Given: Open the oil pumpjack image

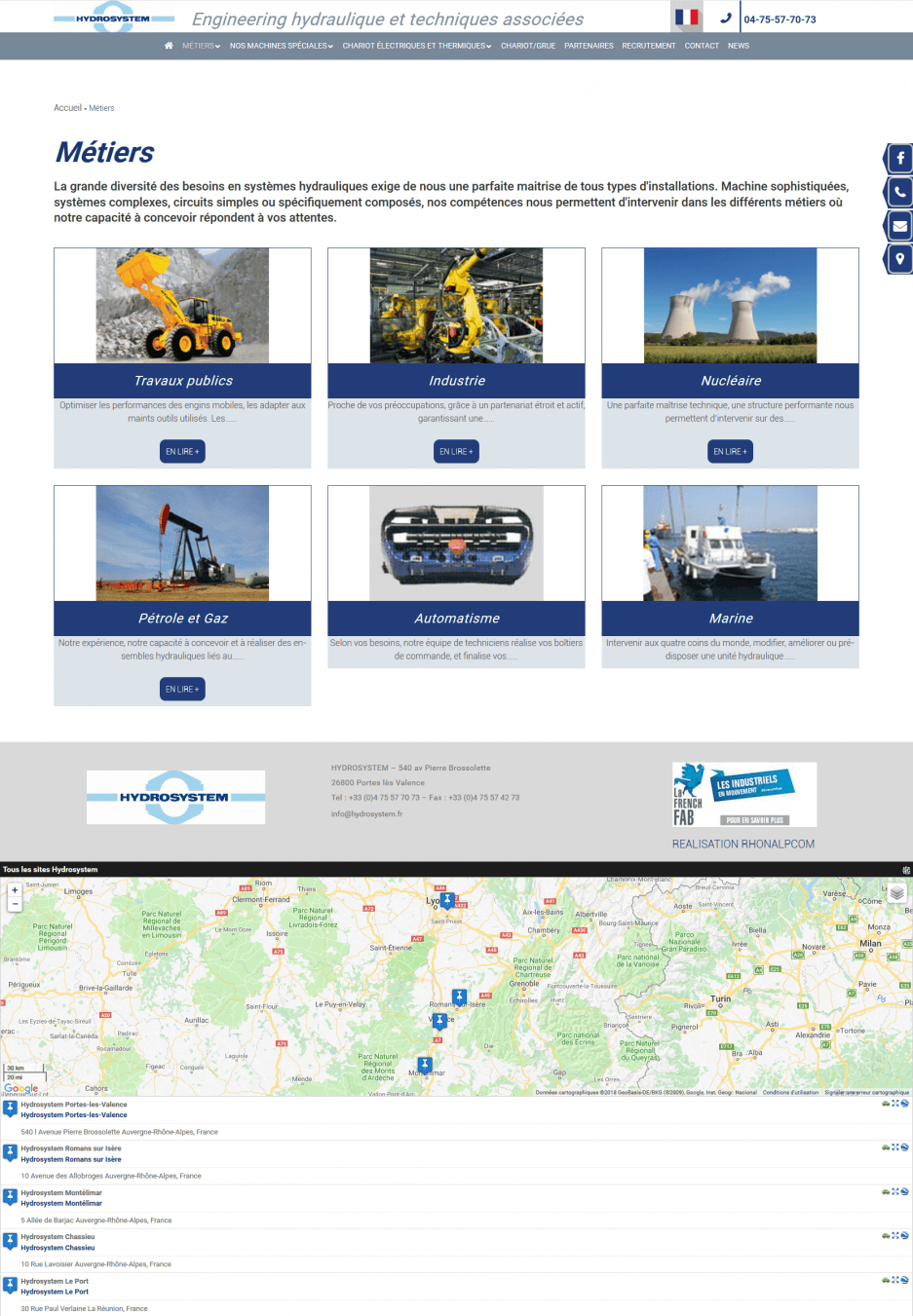Looking at the screenshot, I should click(182, 544).
